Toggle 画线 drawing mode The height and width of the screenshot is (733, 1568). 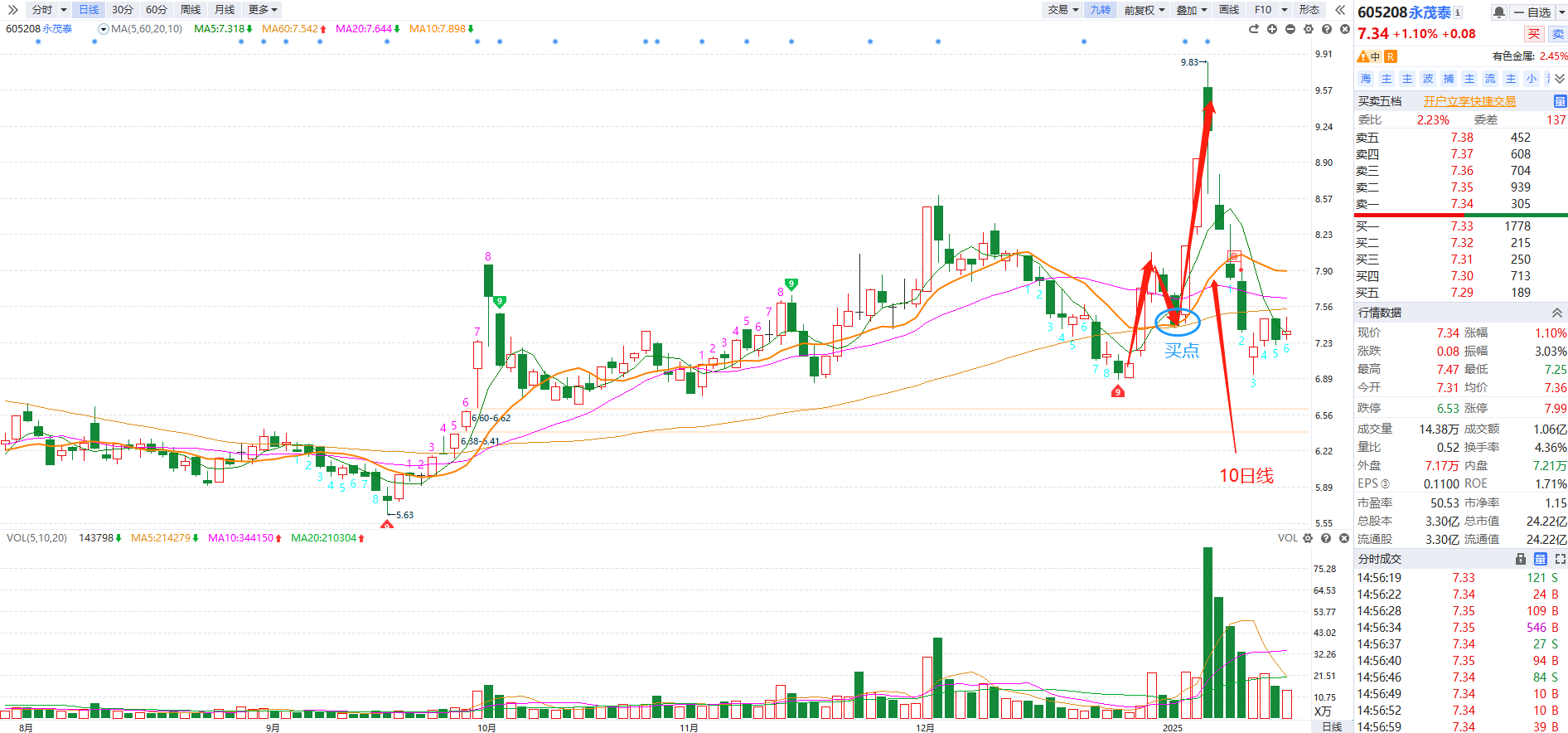[x=1229, y=10]
